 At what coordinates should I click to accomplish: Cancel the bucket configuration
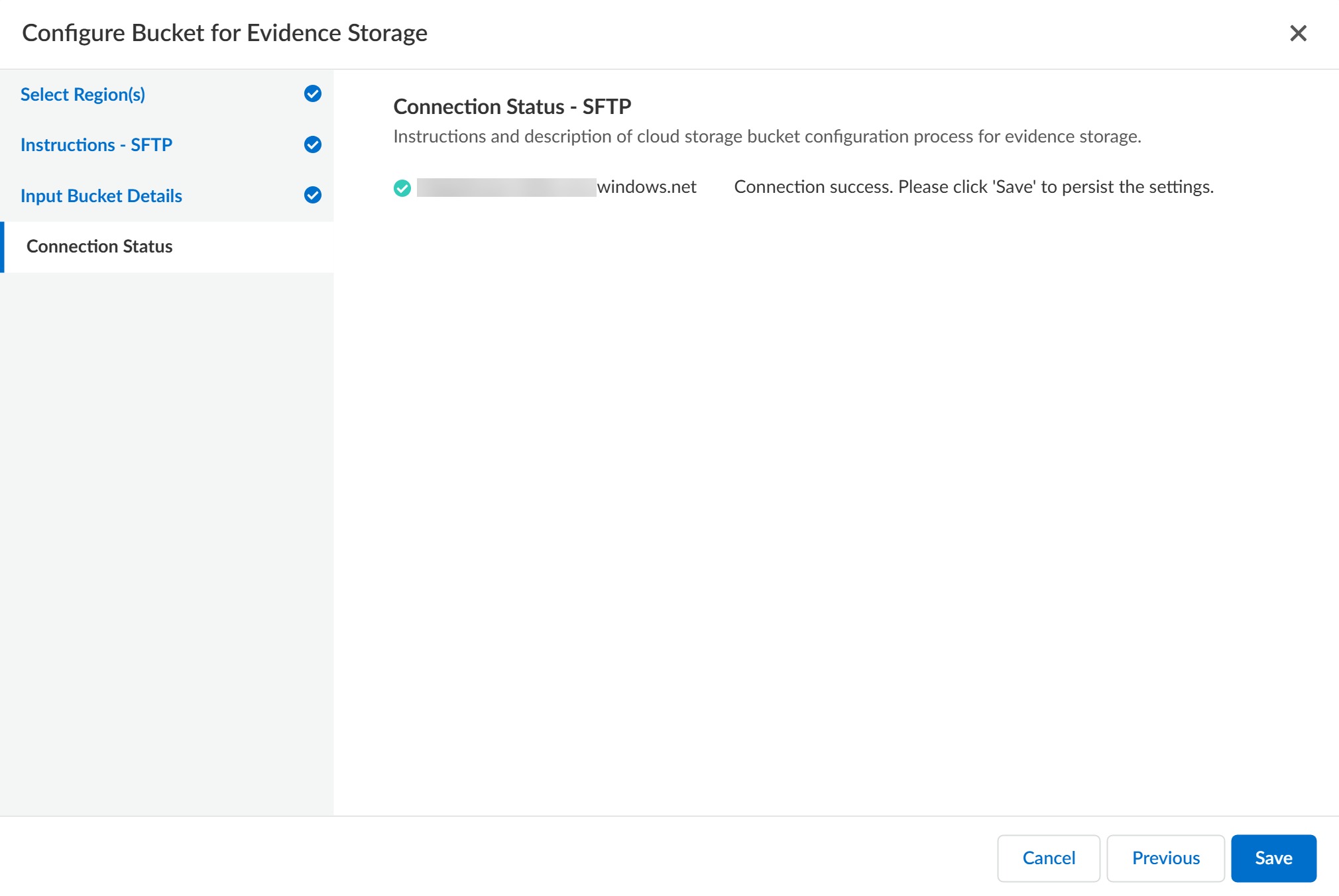(x=1048, y=858)
